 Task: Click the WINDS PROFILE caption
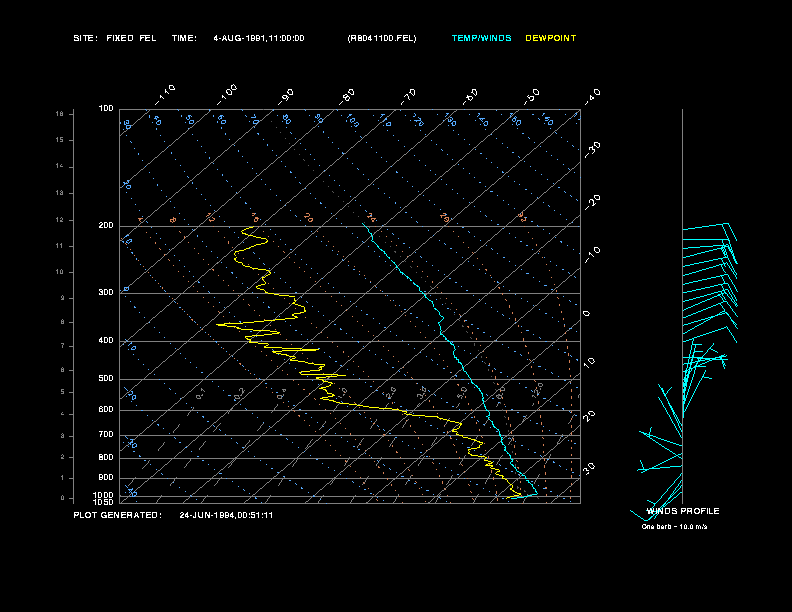click(683, 511)
